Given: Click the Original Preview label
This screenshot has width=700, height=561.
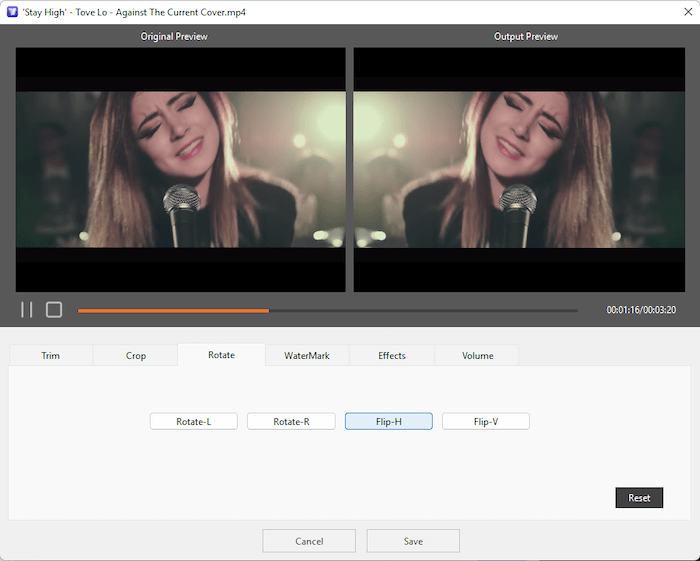Looking at the screenshot, I should point(174,37).
